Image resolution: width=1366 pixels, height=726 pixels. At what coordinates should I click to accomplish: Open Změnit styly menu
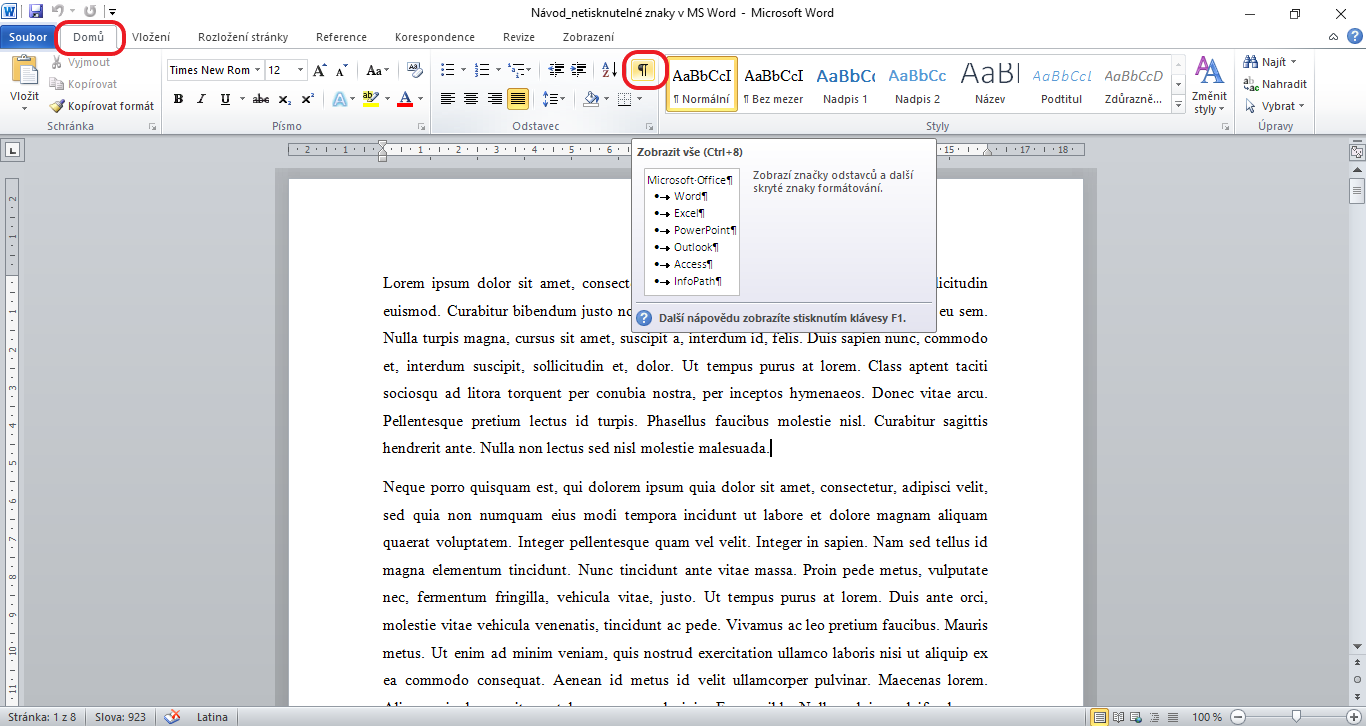[x=1209, y=85]
